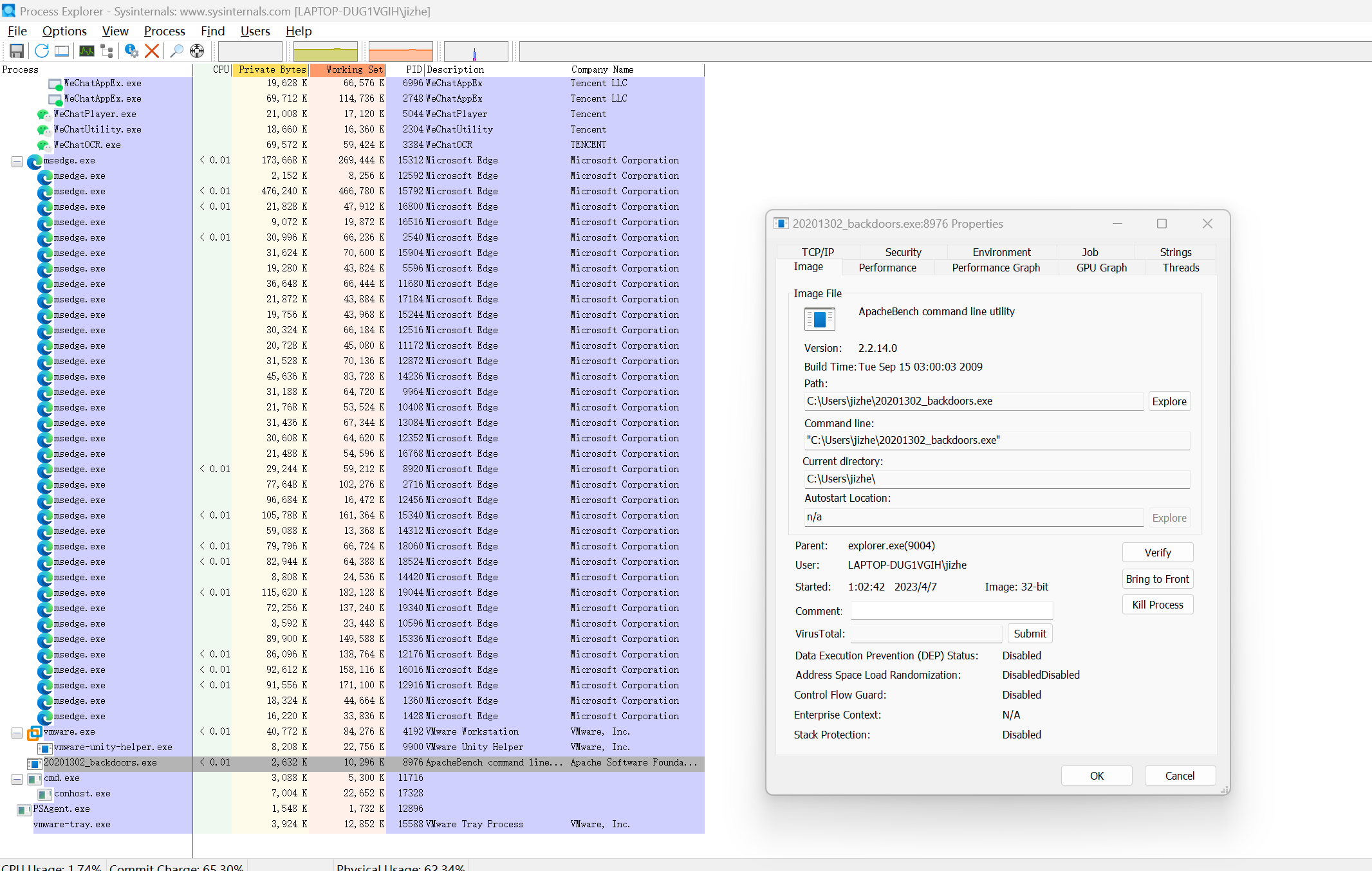The width and height of the screenshot is (1372, 871).
Task: Switch to the Threads tab
Action: pos(1181,268)
